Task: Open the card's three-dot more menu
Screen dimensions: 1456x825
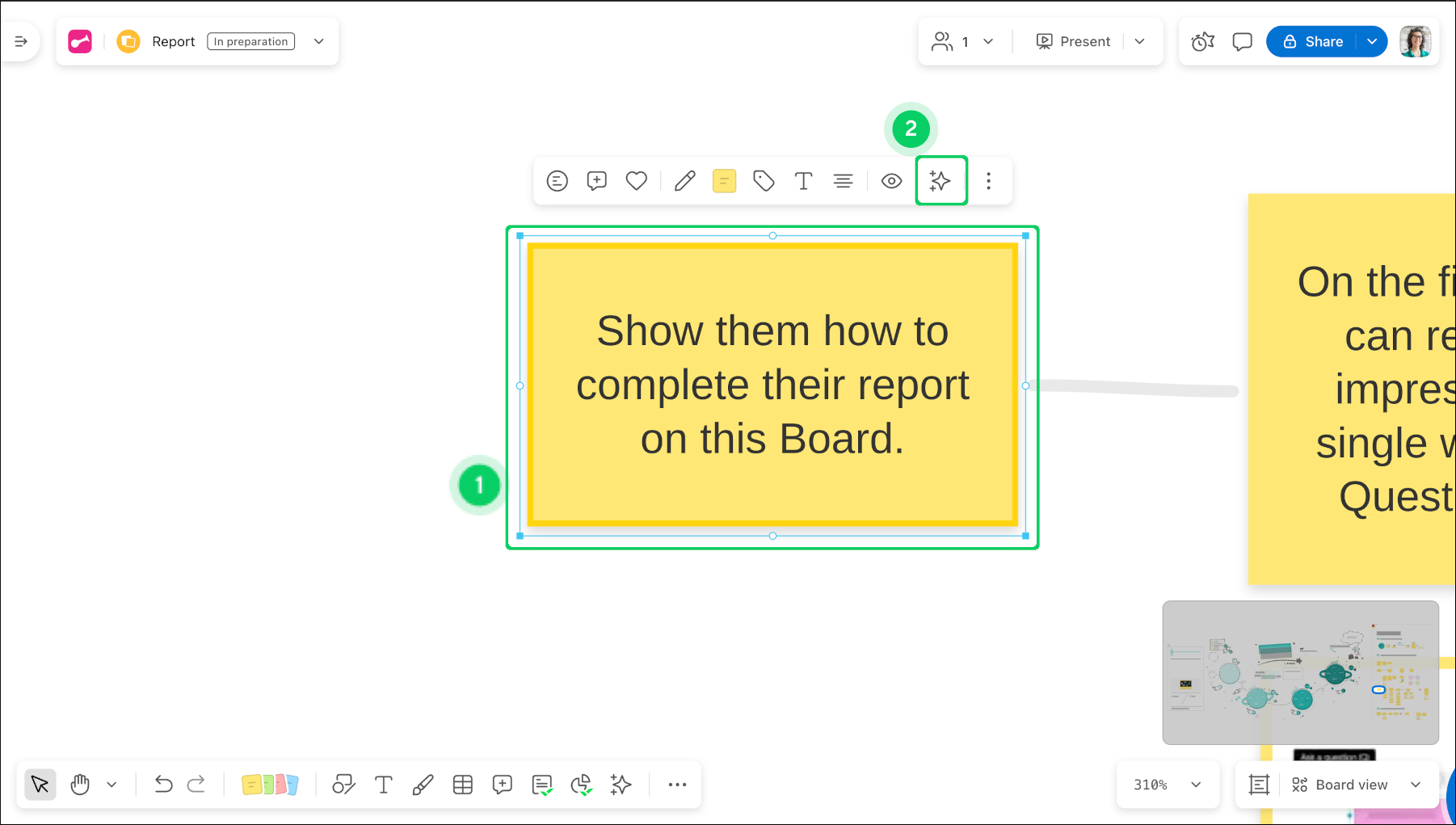Action: 988,181
